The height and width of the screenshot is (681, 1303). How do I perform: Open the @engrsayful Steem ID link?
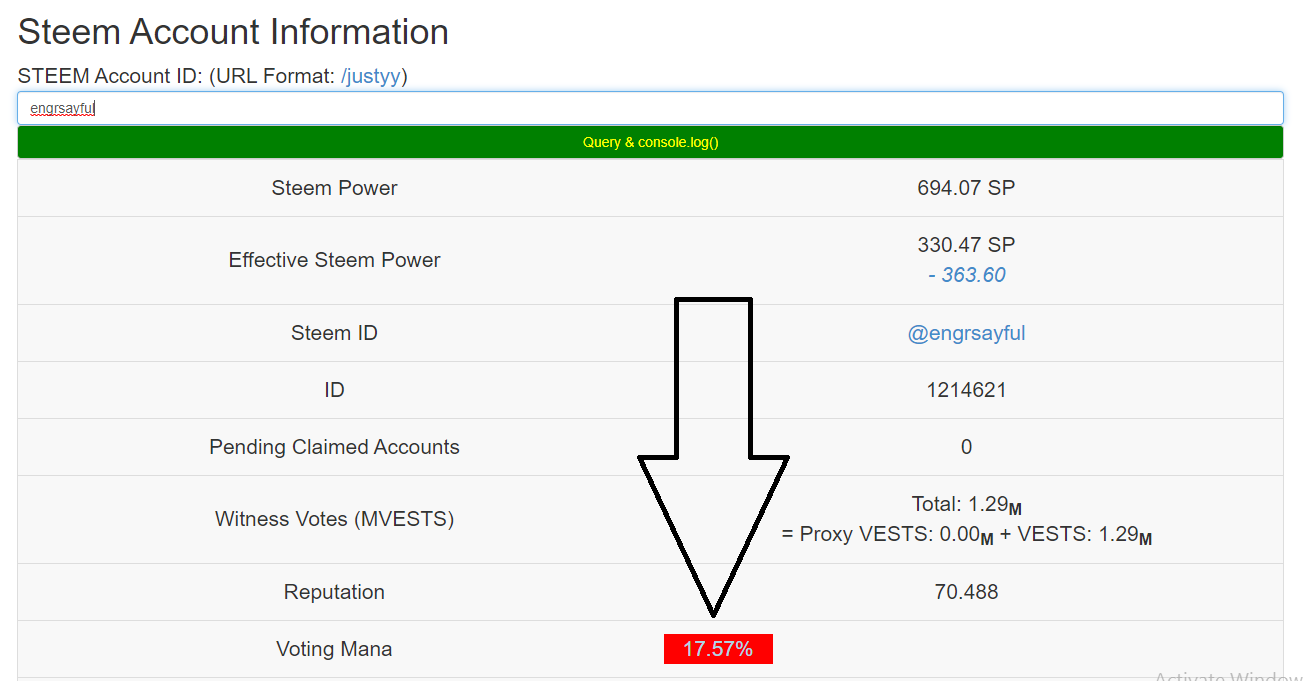point(966,333)
